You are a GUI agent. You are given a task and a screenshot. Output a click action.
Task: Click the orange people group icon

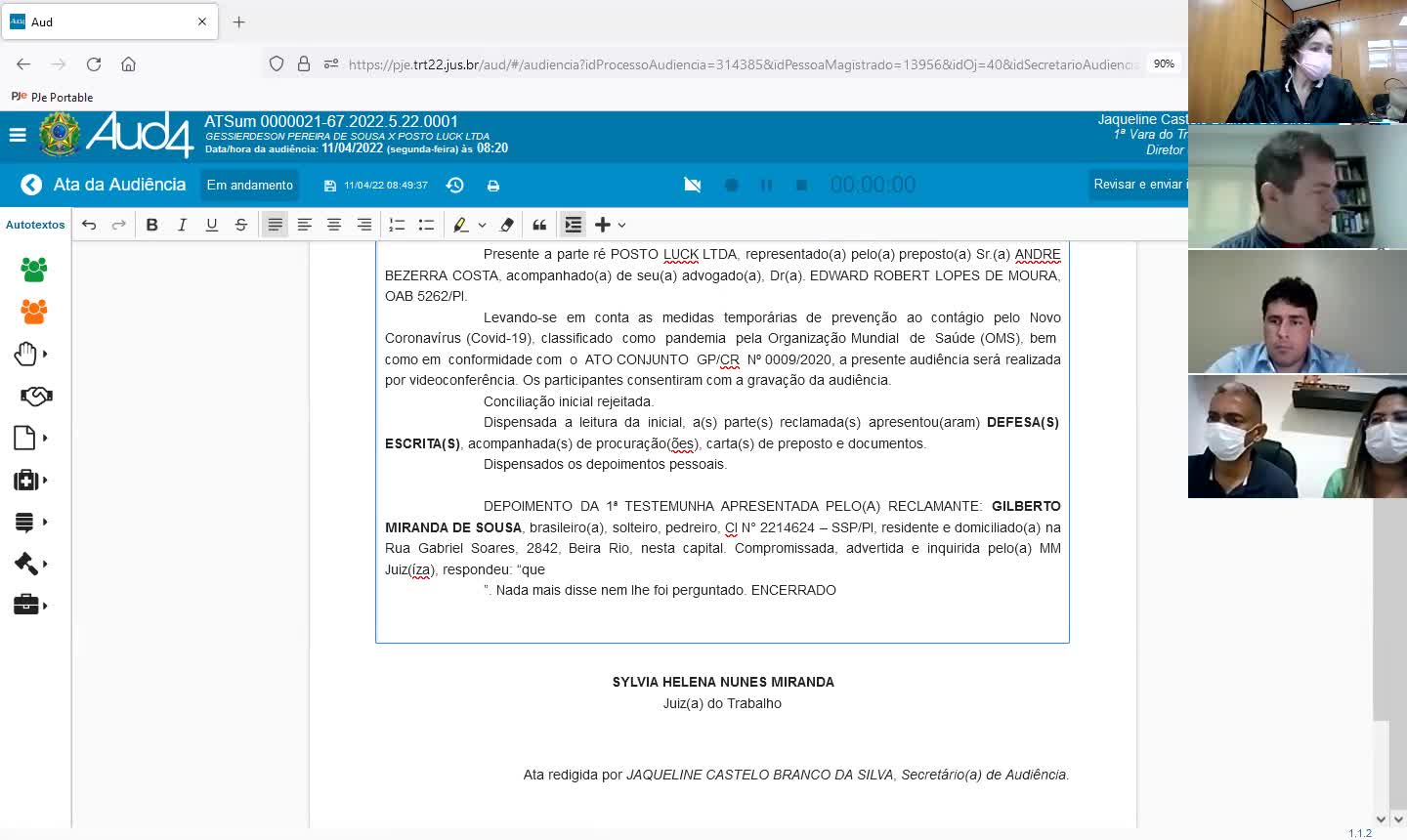[34, 312]
